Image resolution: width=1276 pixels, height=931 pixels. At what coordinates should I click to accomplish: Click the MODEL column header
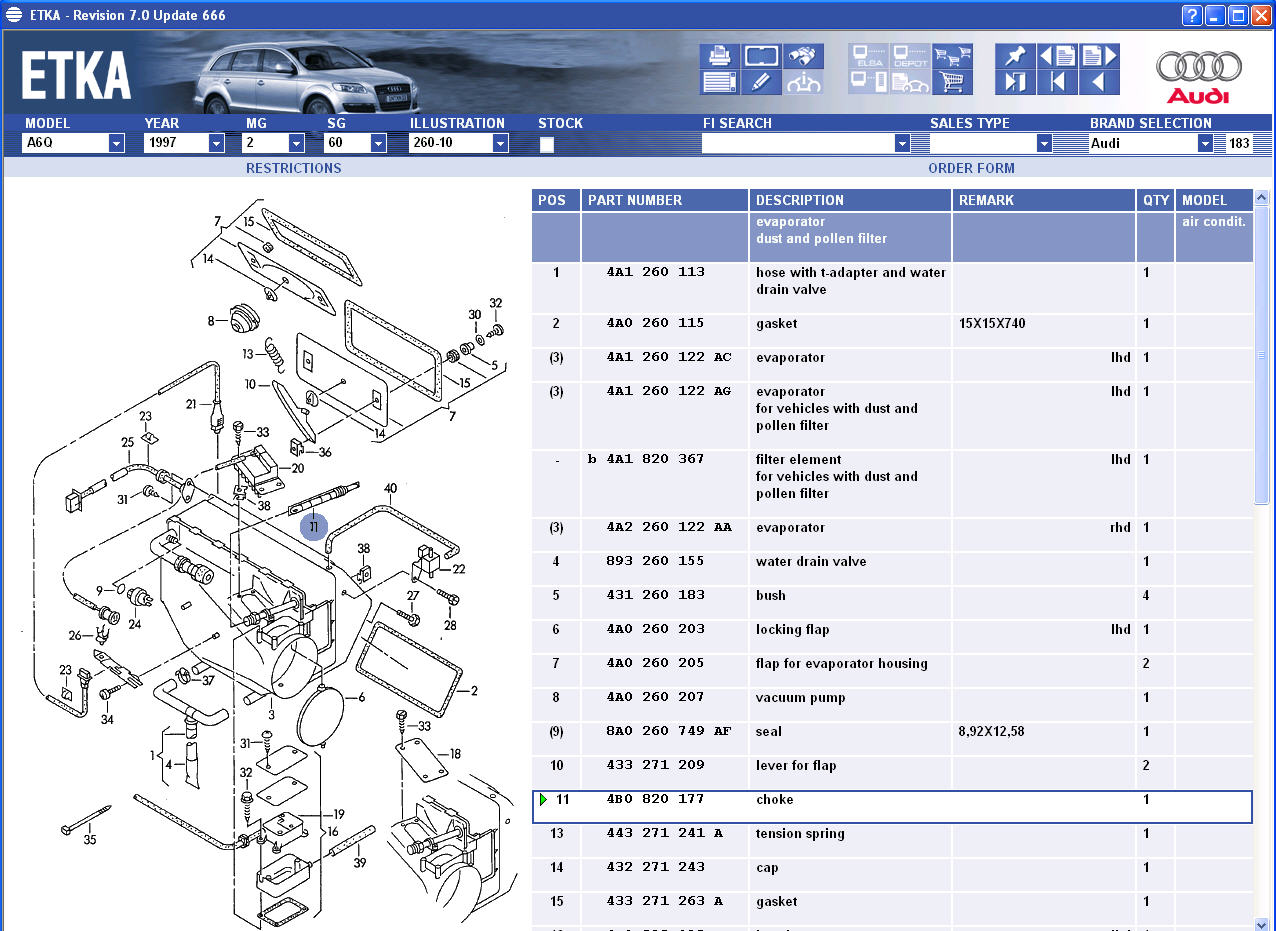pos(1214,200)
